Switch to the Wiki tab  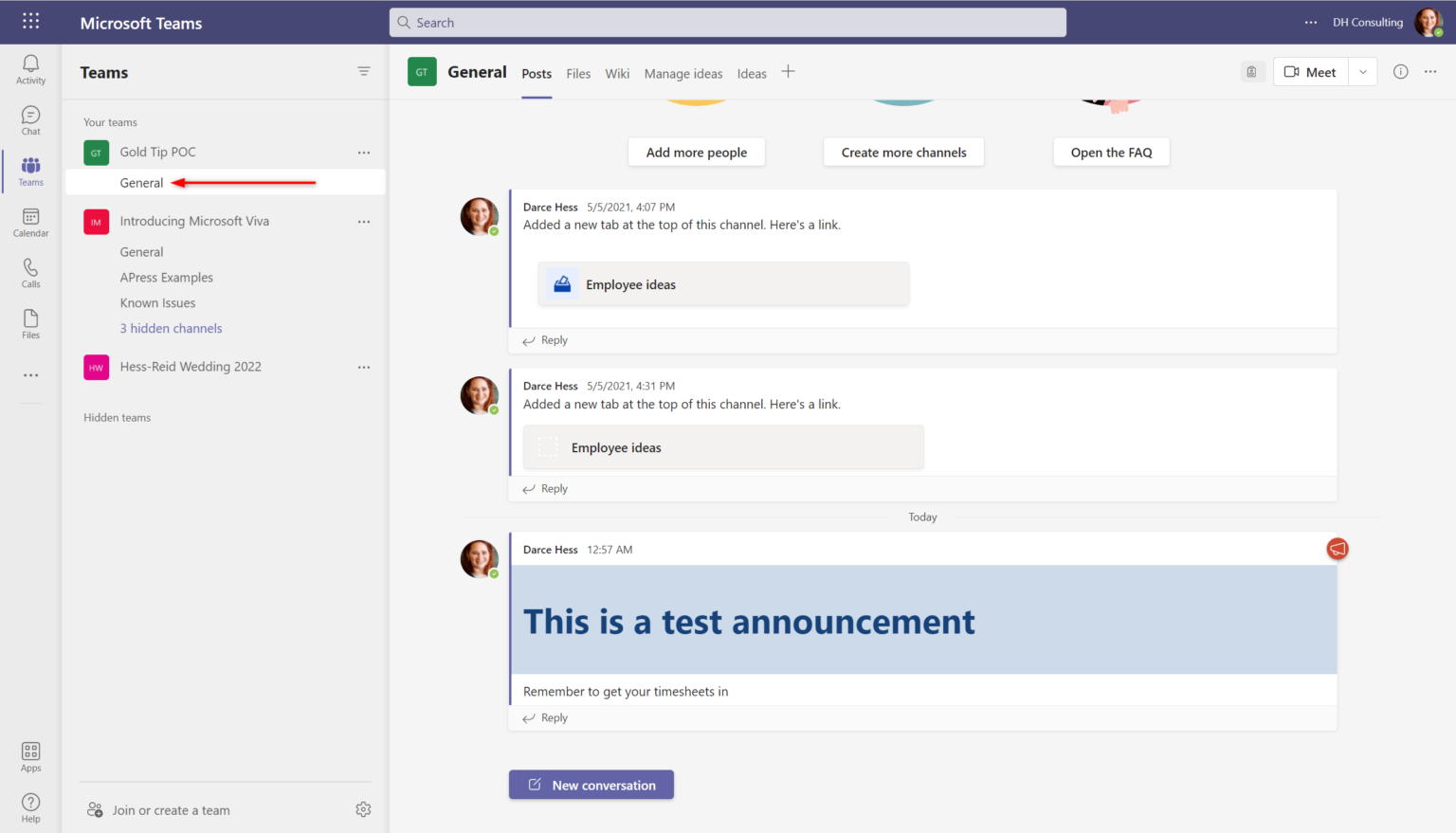coord(617,73)
